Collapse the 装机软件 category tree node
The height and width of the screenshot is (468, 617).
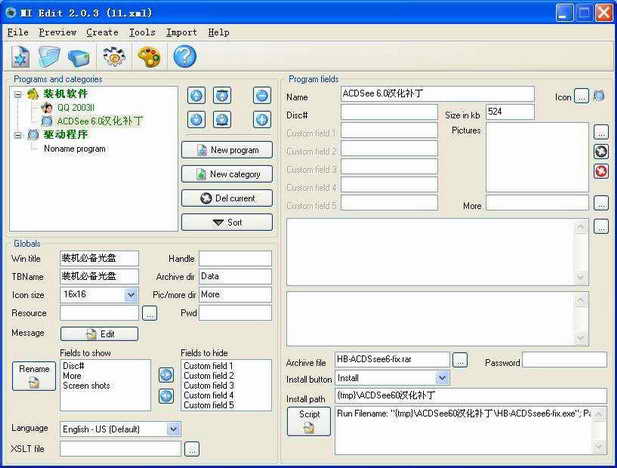coord(19,94)
